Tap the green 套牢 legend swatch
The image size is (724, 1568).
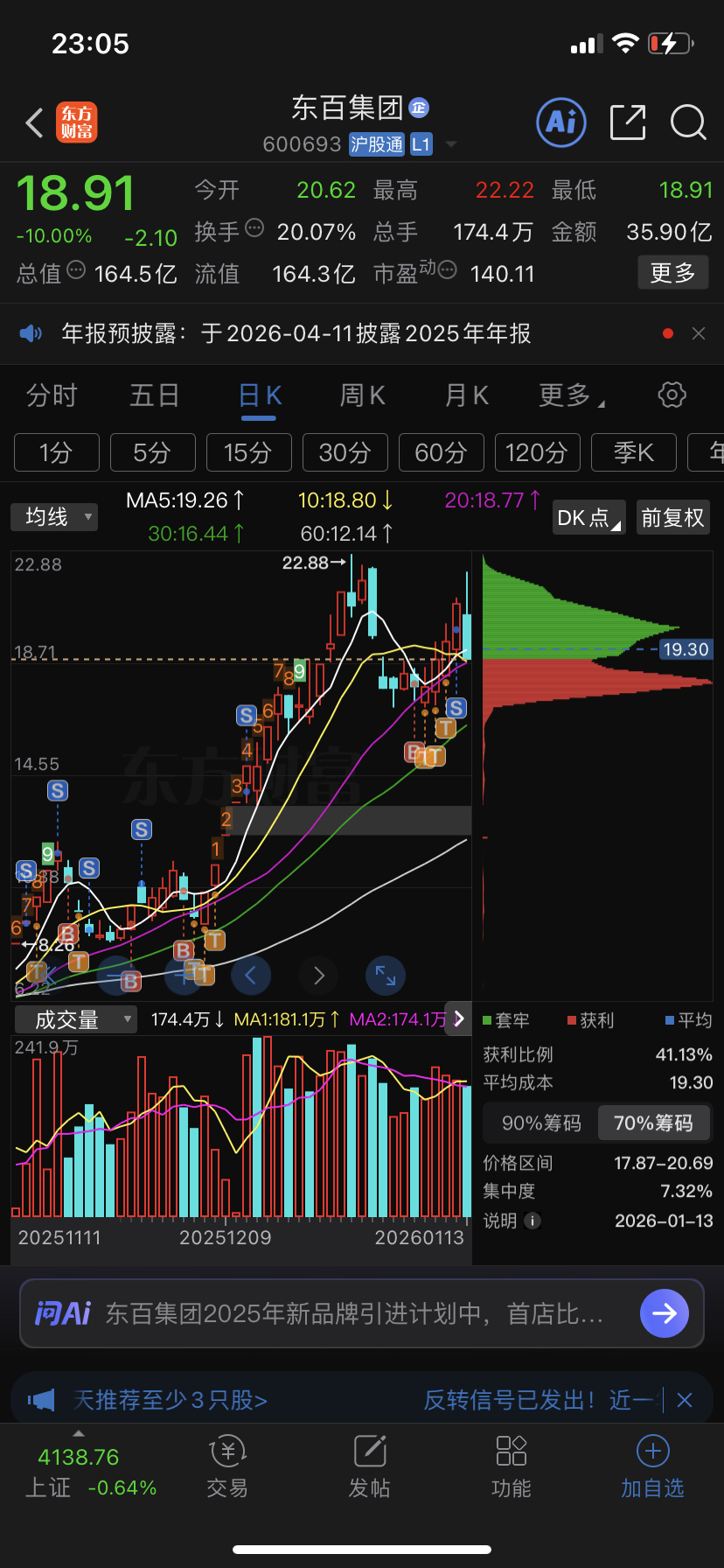pyautogui.click(x=487, y=1020)
